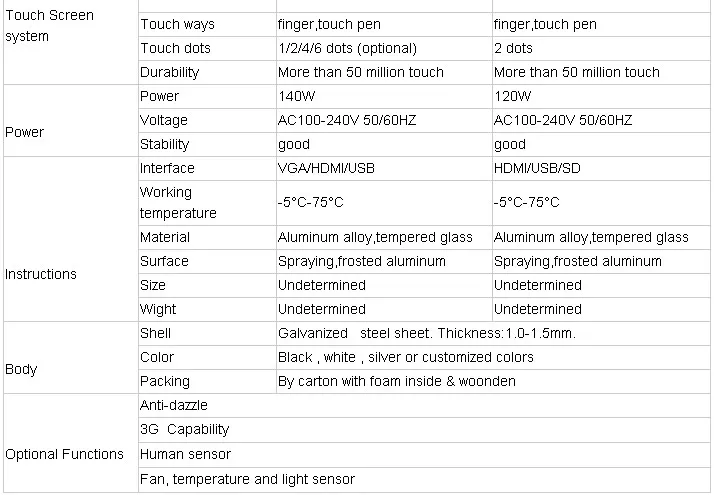Click 'Fan, temperature and light sensor' row
The image size is (714, 495).
pos(424,480)
